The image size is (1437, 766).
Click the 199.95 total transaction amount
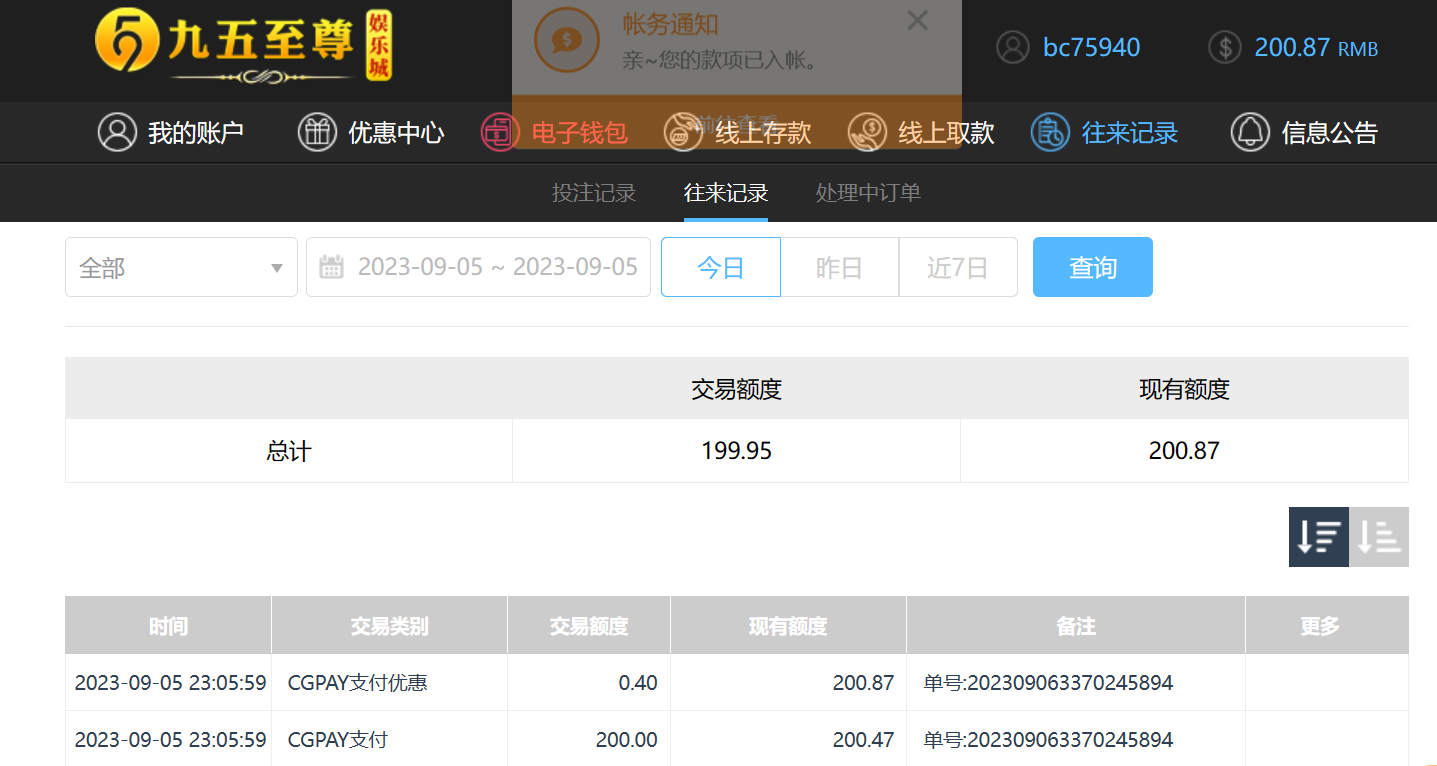click(737, 451)
